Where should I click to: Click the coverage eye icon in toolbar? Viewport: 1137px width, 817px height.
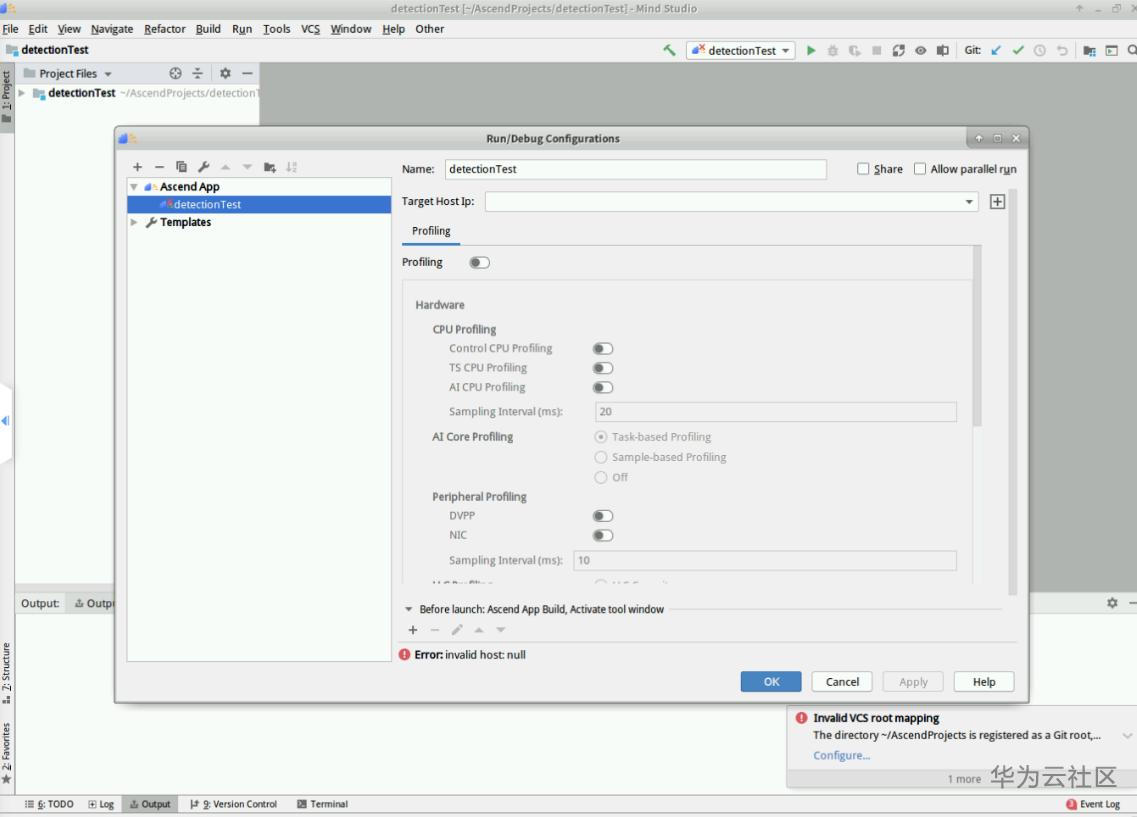[x=920, y=50]
